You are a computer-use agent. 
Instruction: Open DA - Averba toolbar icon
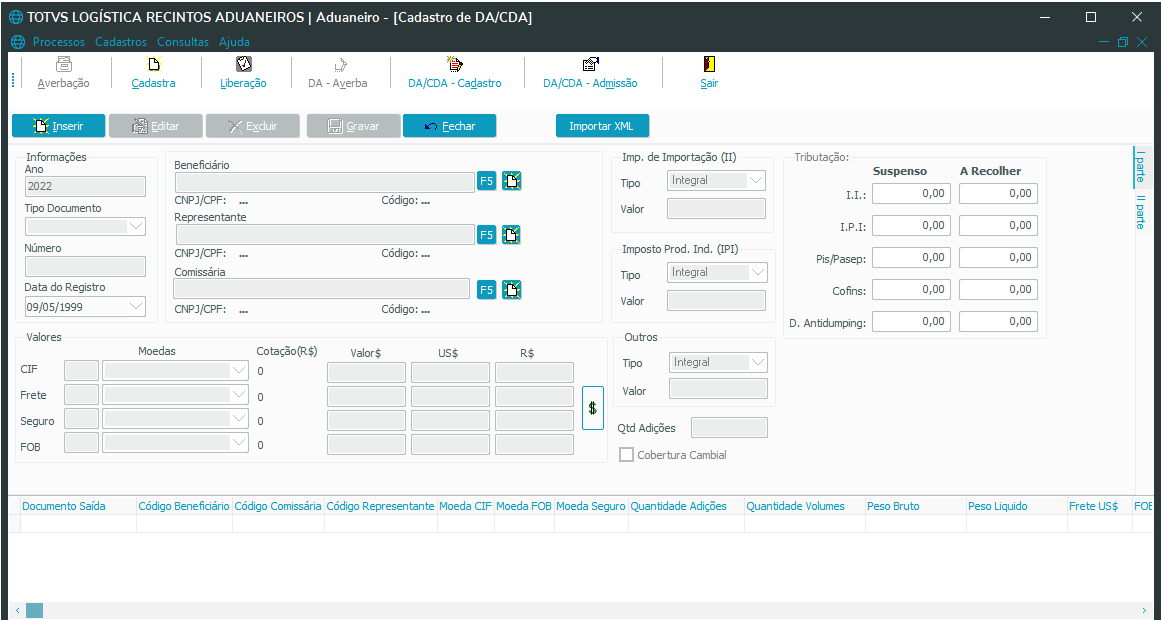(x=339, y=64)
